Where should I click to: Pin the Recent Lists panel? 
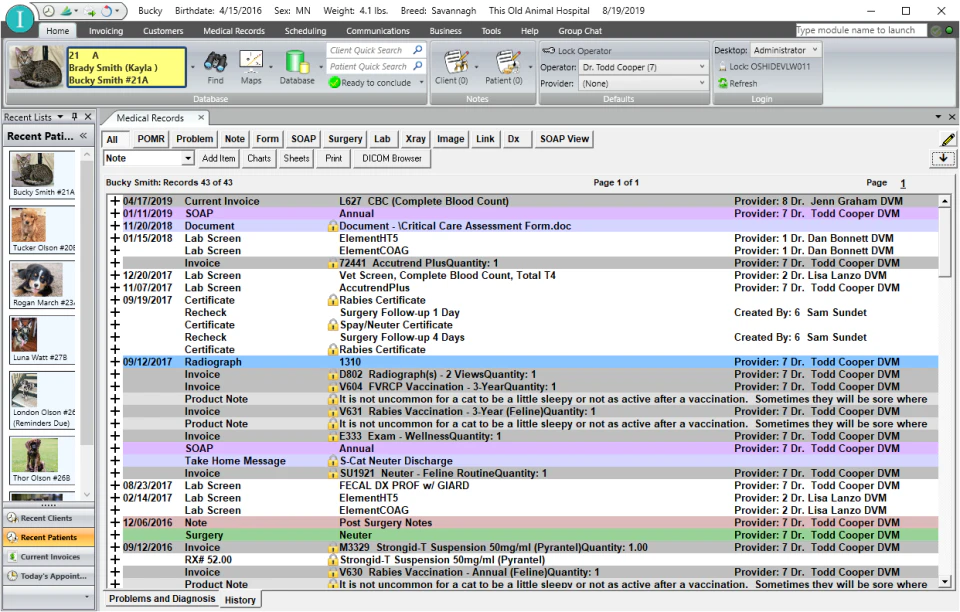click(x=72, y=117)
